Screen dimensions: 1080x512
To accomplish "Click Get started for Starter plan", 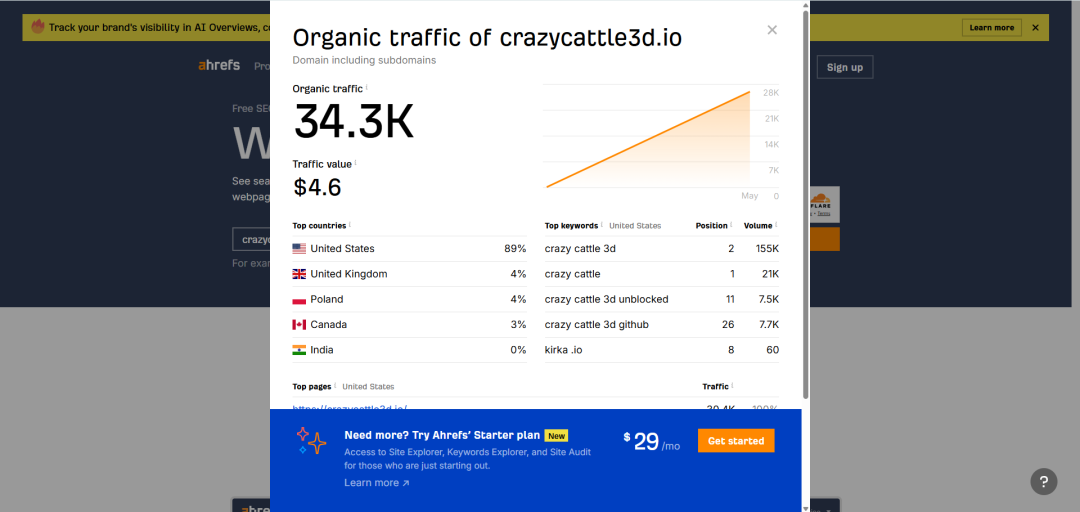I will (x=736, y=441).
